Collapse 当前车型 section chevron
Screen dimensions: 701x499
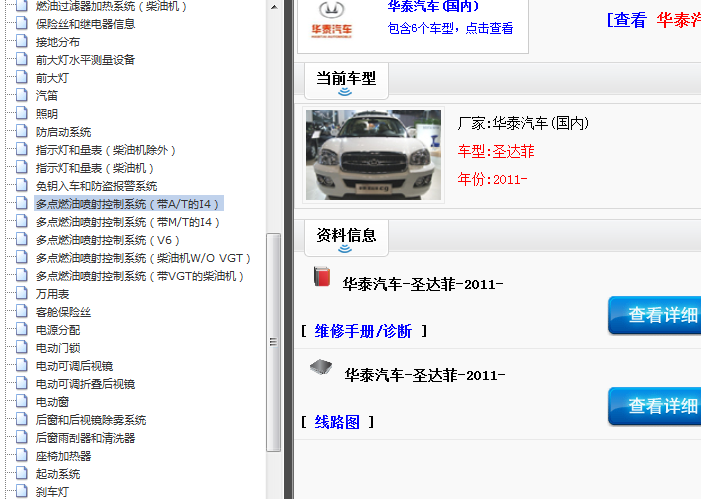click(x=345, y=92)
